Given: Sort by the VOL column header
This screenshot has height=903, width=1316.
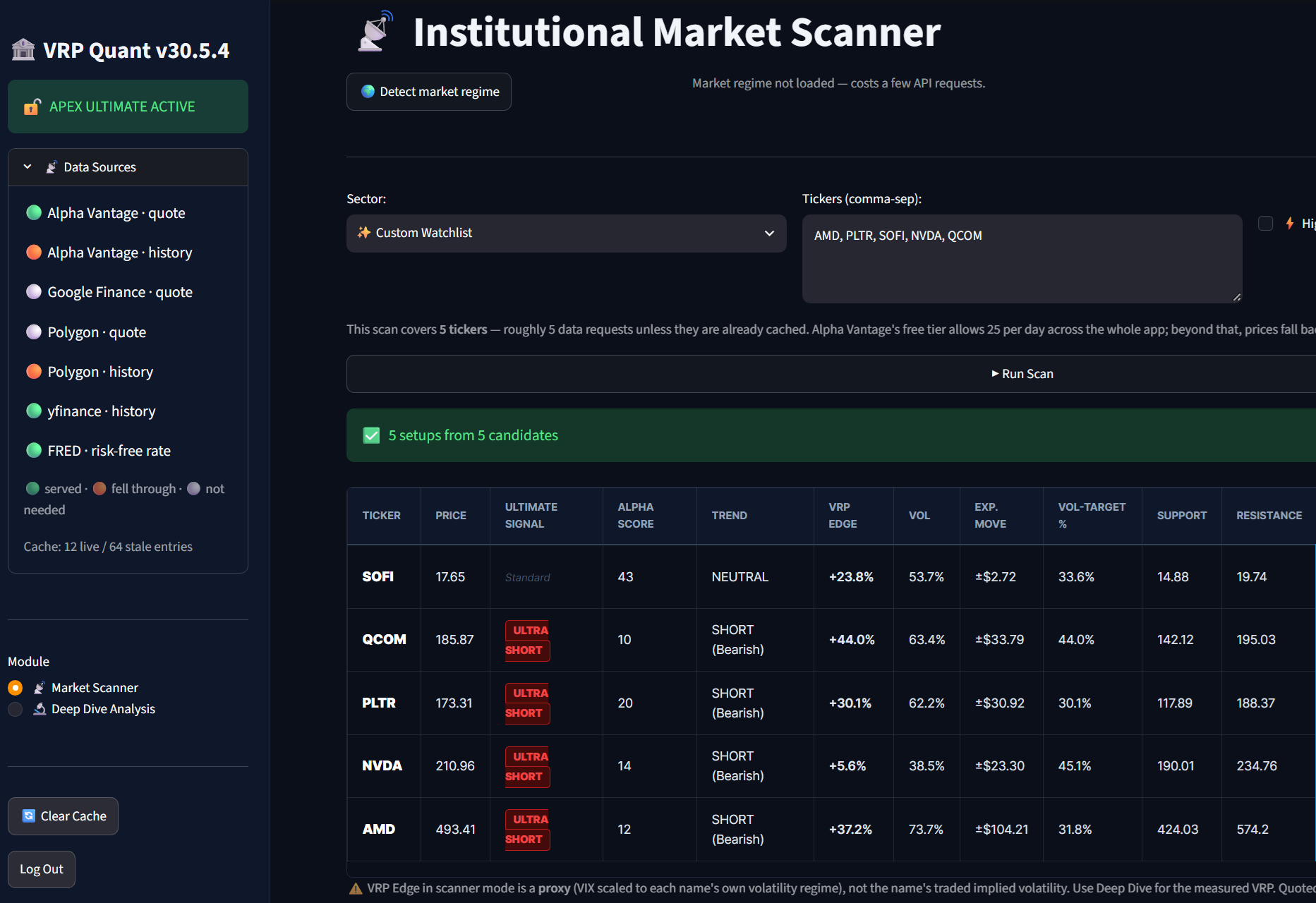Looking at the screenshot, I should [x=926, y=516].
